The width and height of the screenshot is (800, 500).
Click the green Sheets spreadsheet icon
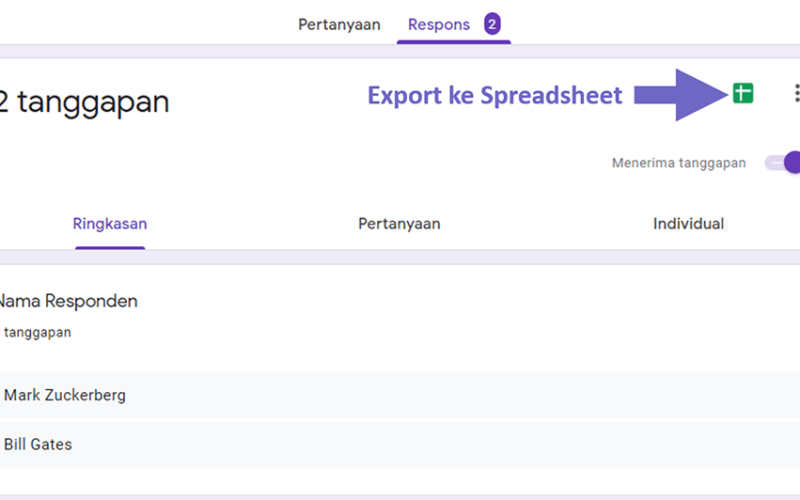743,93
